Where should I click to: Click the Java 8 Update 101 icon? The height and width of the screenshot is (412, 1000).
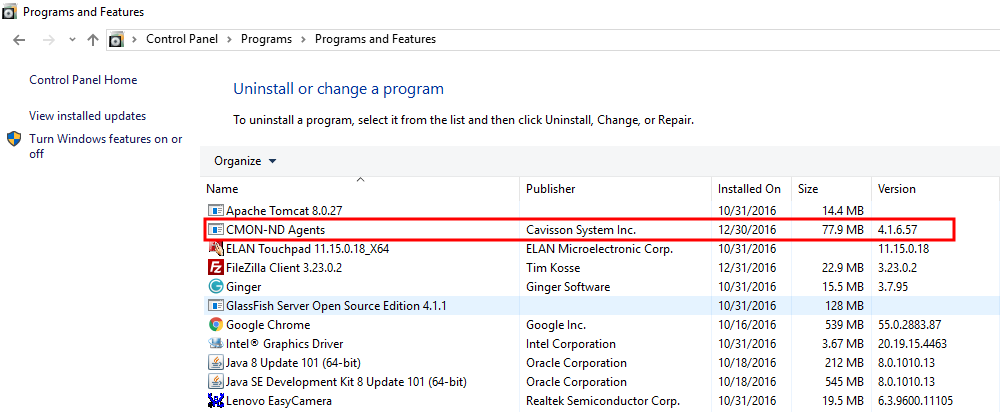pos(216,364)
